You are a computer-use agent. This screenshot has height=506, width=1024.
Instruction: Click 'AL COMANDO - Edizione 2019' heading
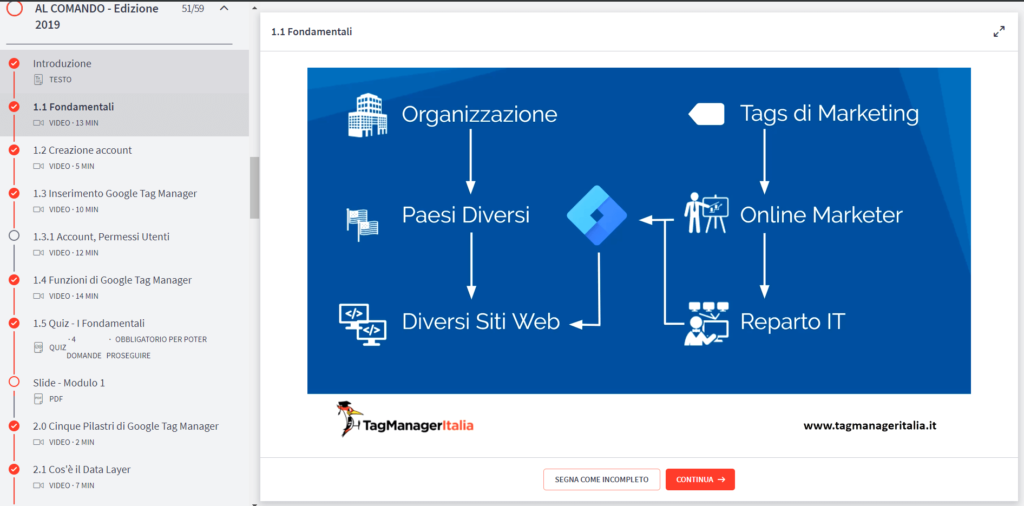pos(97,17)
